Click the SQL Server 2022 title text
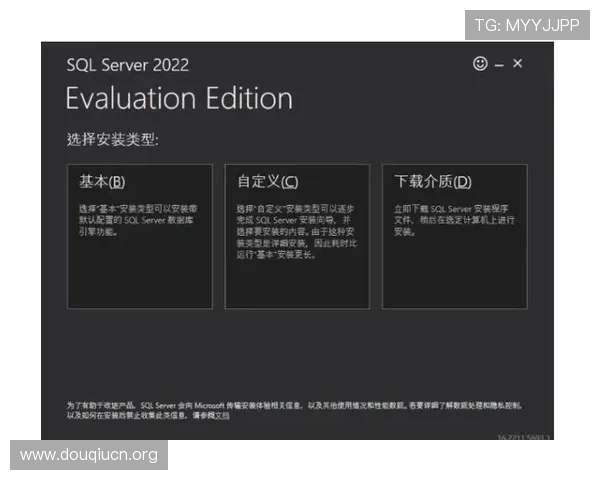Screen dimensions: 600x480 coord(128,65)
